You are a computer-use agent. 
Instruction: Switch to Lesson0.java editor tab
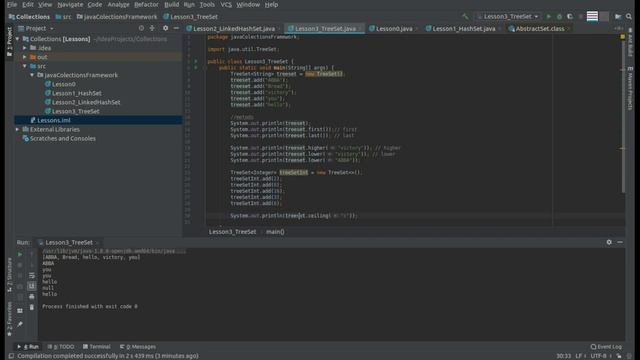point(394,29)
